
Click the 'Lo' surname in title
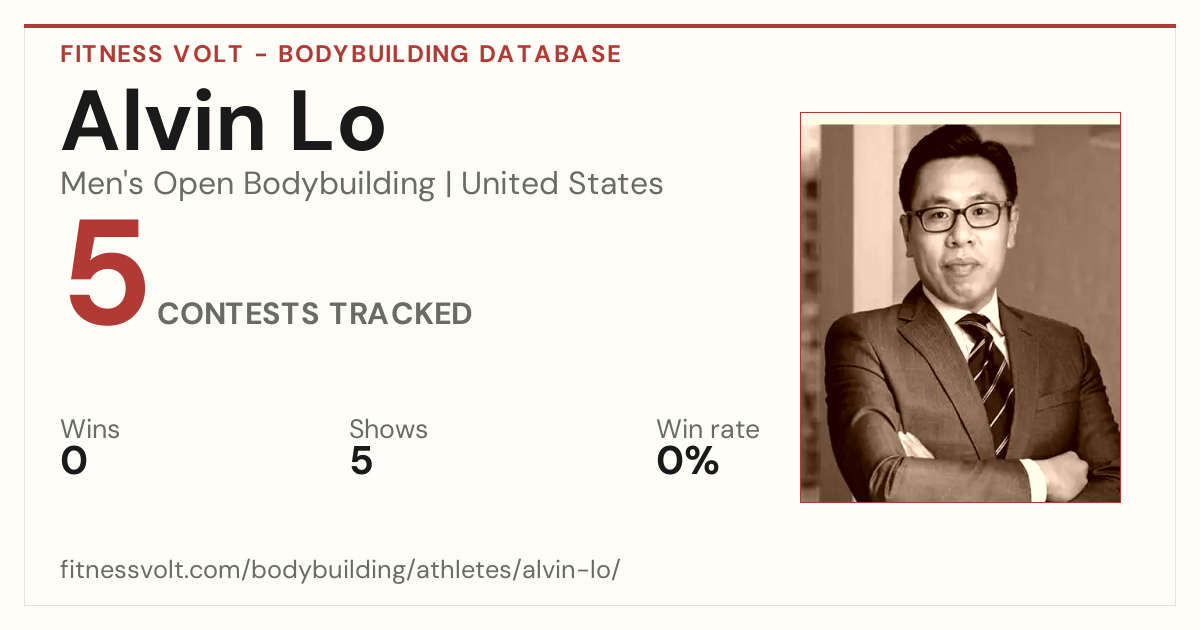(x=337, y=121)
